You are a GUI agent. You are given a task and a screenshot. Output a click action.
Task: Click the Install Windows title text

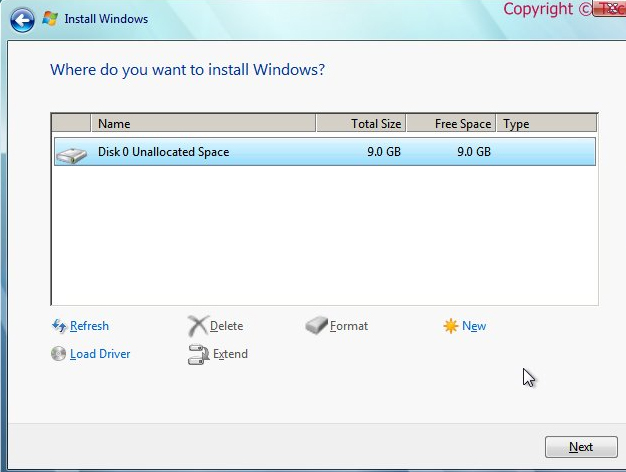tap(106, 19)
